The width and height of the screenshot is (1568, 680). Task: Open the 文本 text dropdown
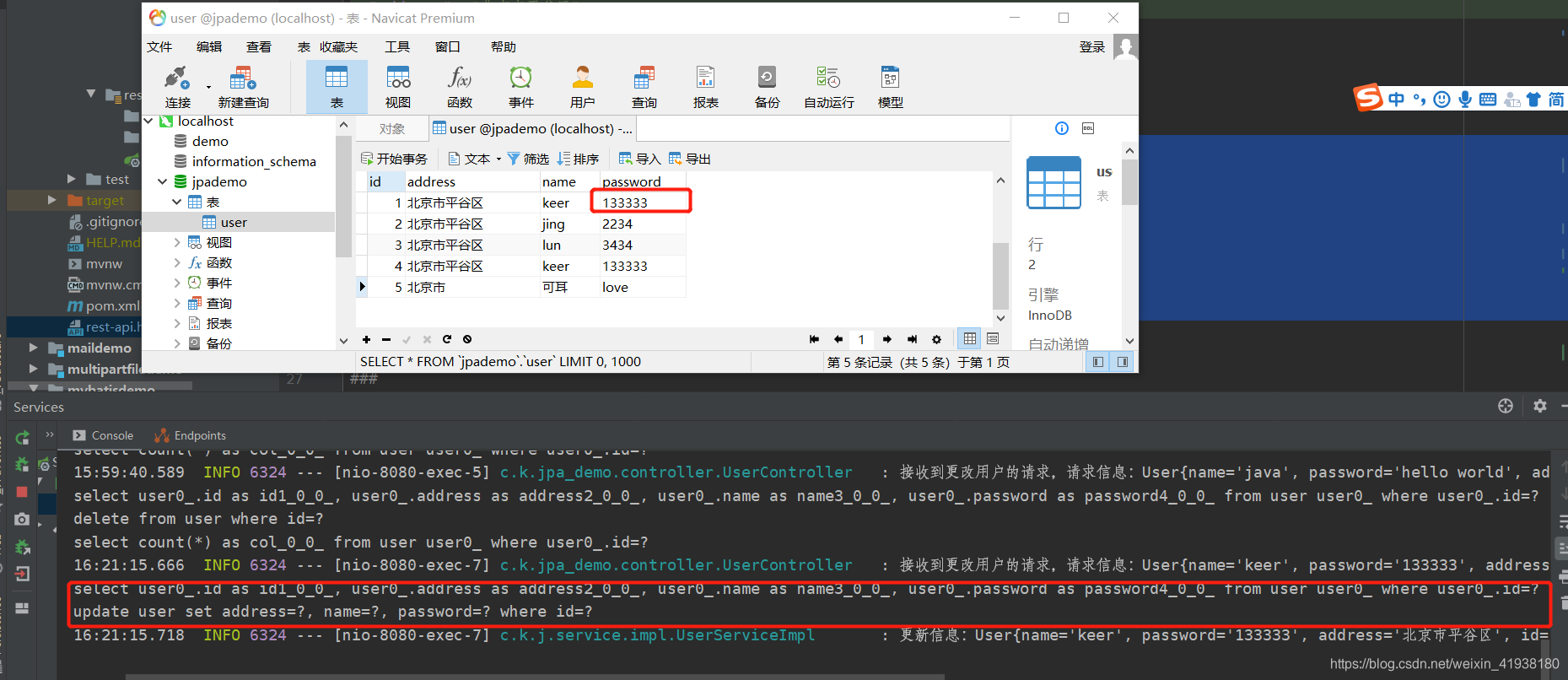475,159
